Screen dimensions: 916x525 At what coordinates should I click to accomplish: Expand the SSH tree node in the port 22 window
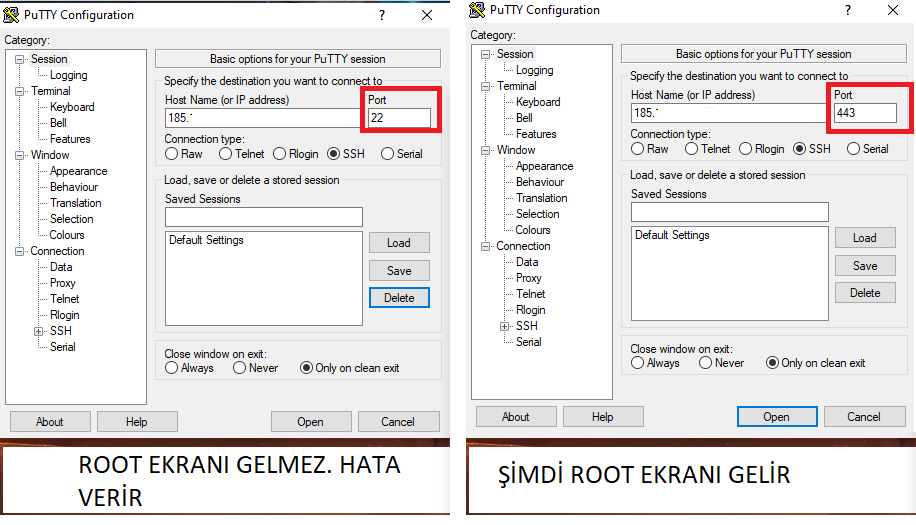tap(39, 331)
